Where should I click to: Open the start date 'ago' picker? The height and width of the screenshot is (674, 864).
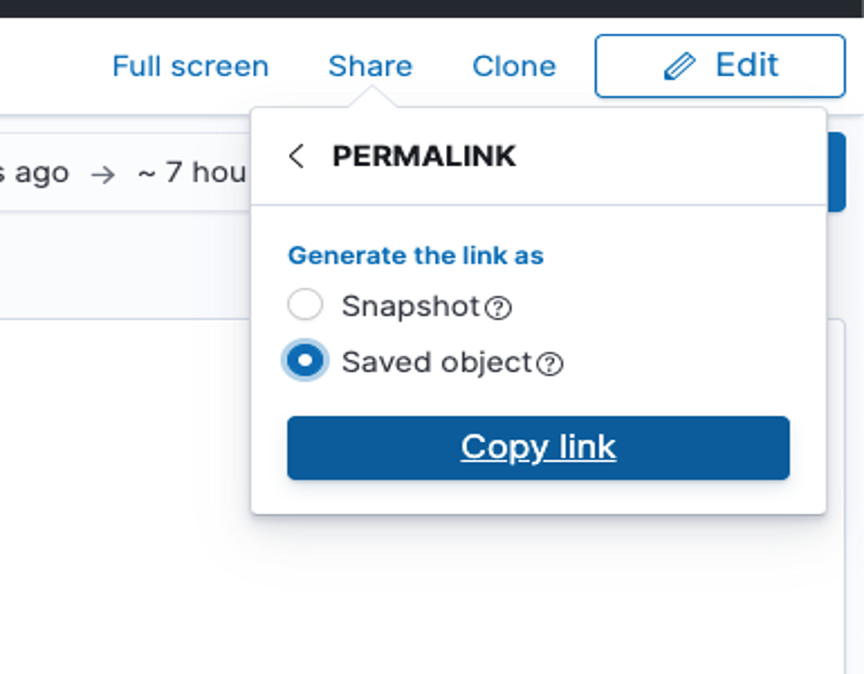(34, 173)
